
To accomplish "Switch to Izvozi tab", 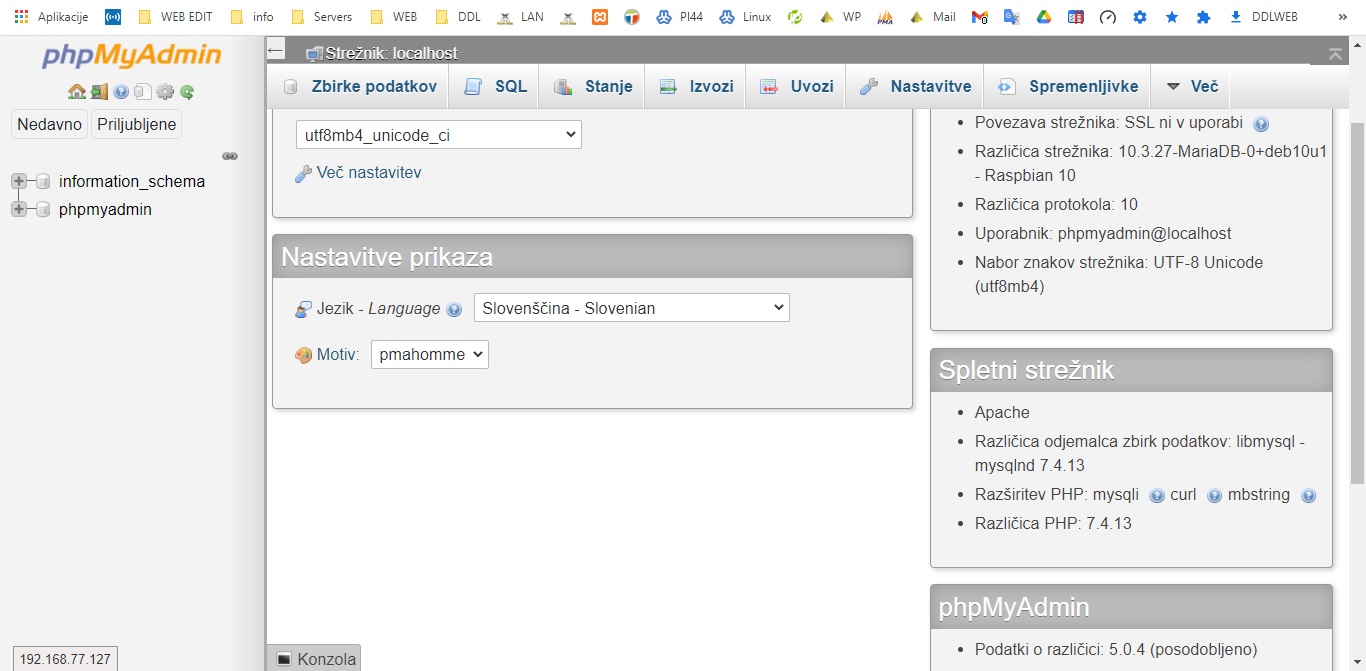I will pyautogui.click(x=696, y=86).
